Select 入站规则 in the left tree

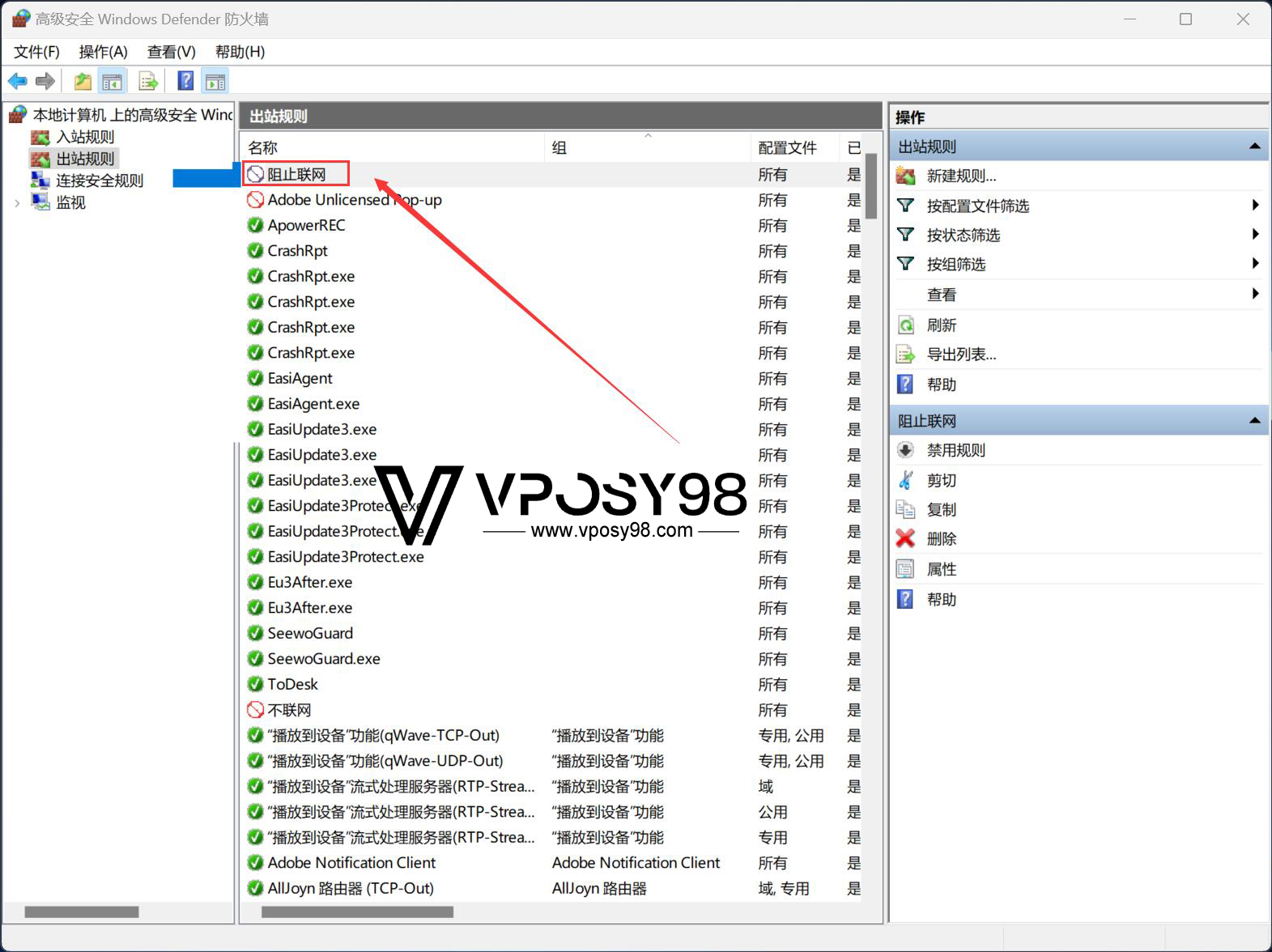click(85, 137)
